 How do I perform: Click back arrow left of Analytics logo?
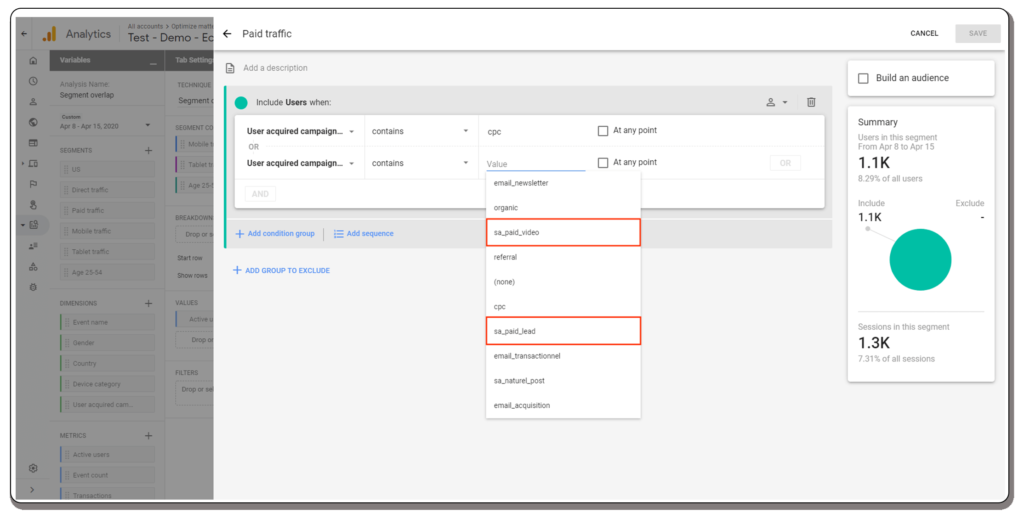tap(24, 34)
